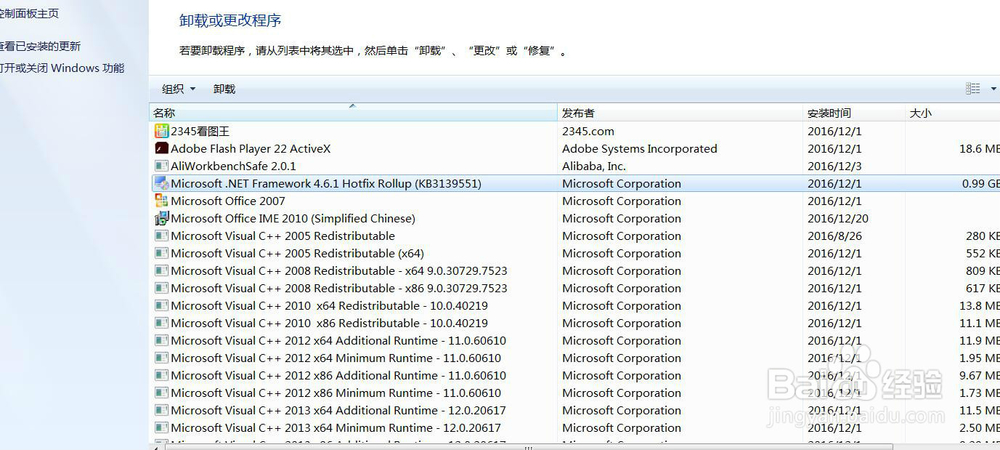1000x450 pixels.
Task: Click install date 2016/8/26
Action: 834,236
